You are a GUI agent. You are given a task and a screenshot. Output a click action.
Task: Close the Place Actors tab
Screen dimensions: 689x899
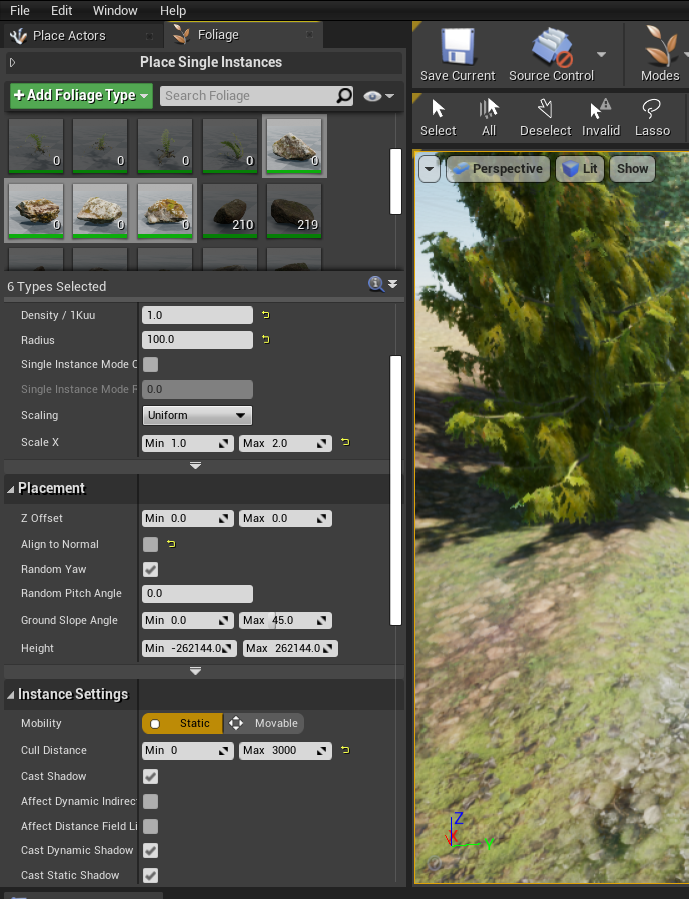coord(150,36)
